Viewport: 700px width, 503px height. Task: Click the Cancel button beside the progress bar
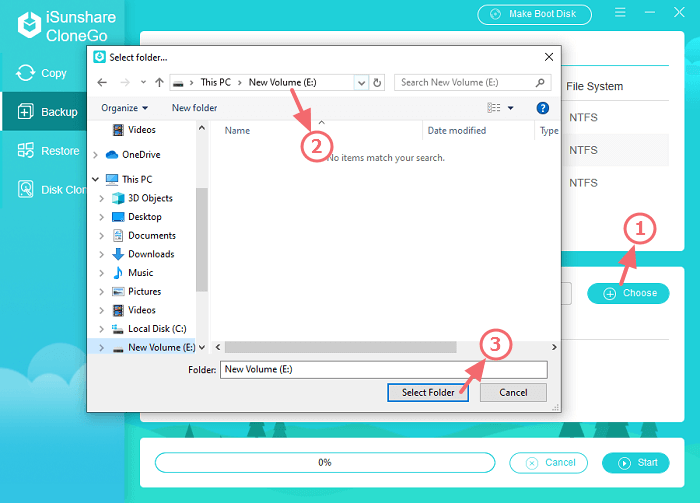[x=548, y=463]
